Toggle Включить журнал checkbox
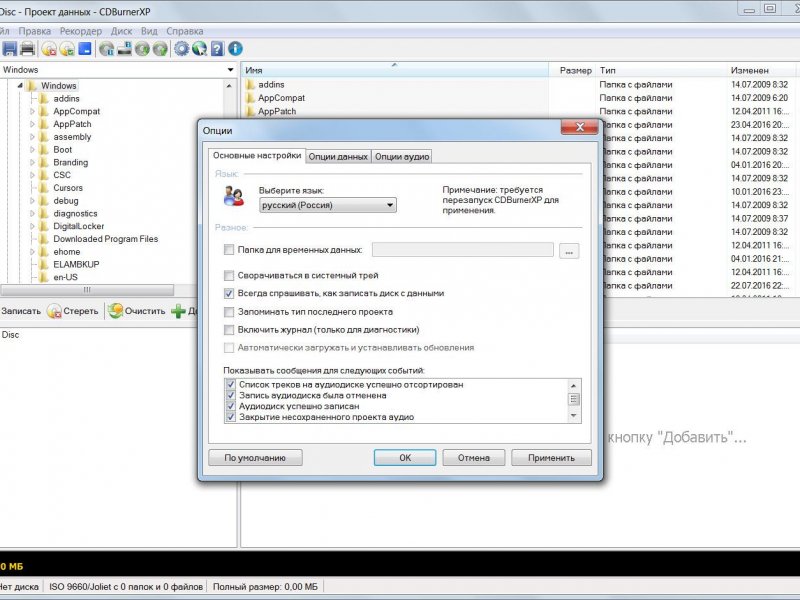Viewport: 800px width, 600px height. pyautogui.click(x=229, y=330)
